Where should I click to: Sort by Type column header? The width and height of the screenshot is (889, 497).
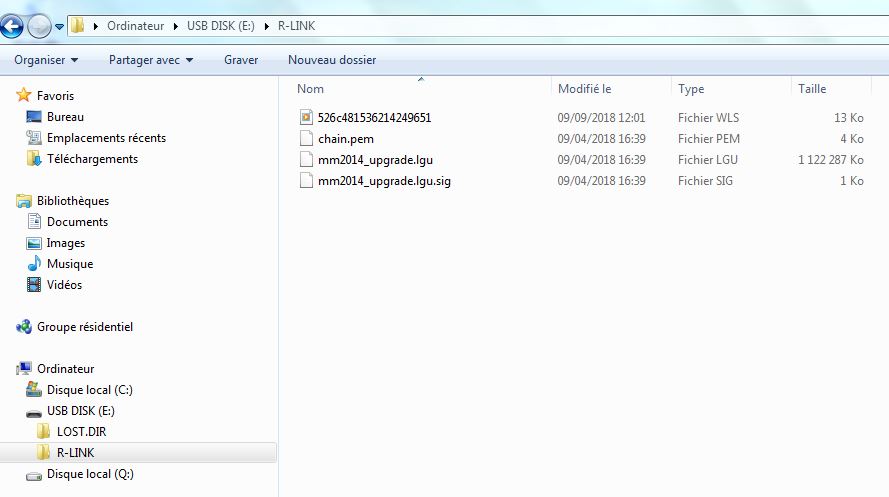[x=691, y=89]
